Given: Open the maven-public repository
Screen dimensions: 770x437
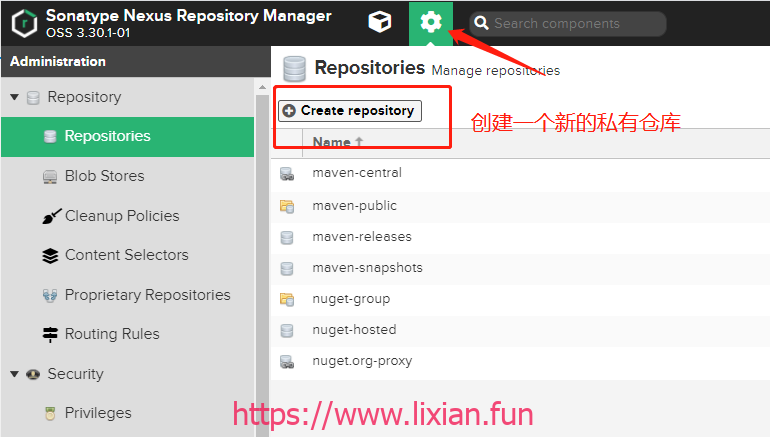Looking at the screenshot, I should coord(355,206).
